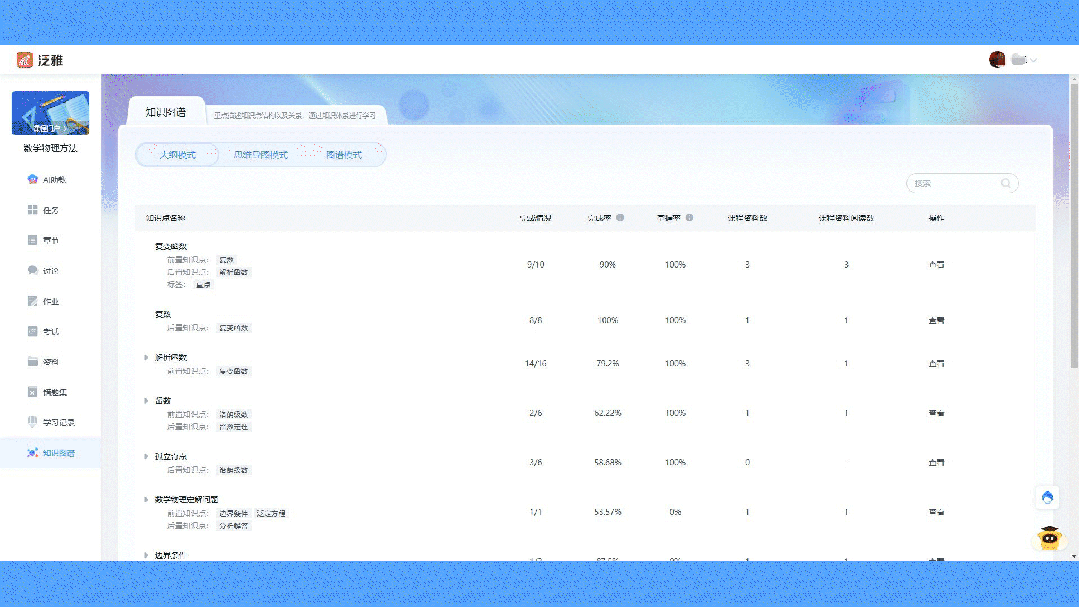1079x607 pixels.
Task: Switch to 图谱模式 graph mode
Action: click(x=344, y=155)
